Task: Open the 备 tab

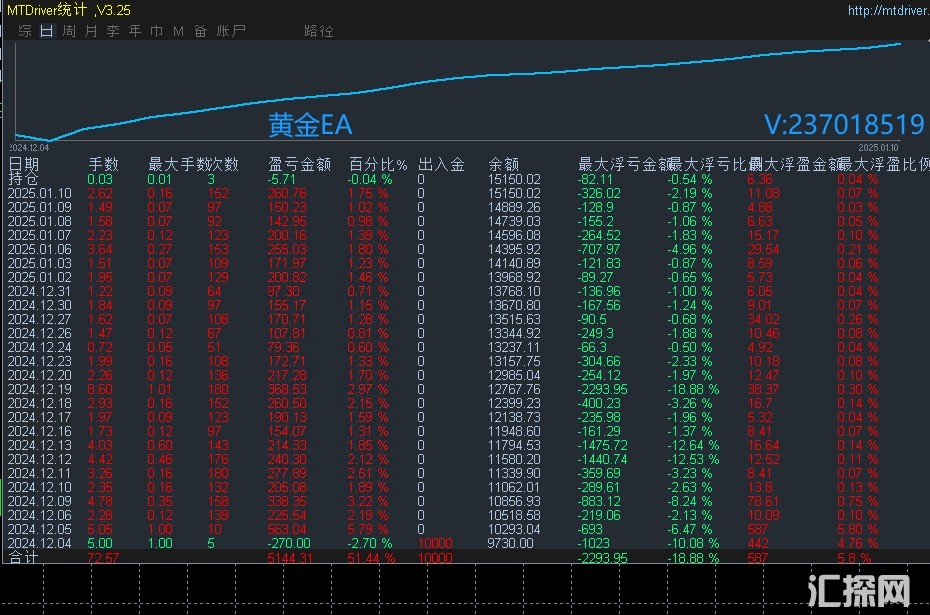Action: click(x=200, y=31)
